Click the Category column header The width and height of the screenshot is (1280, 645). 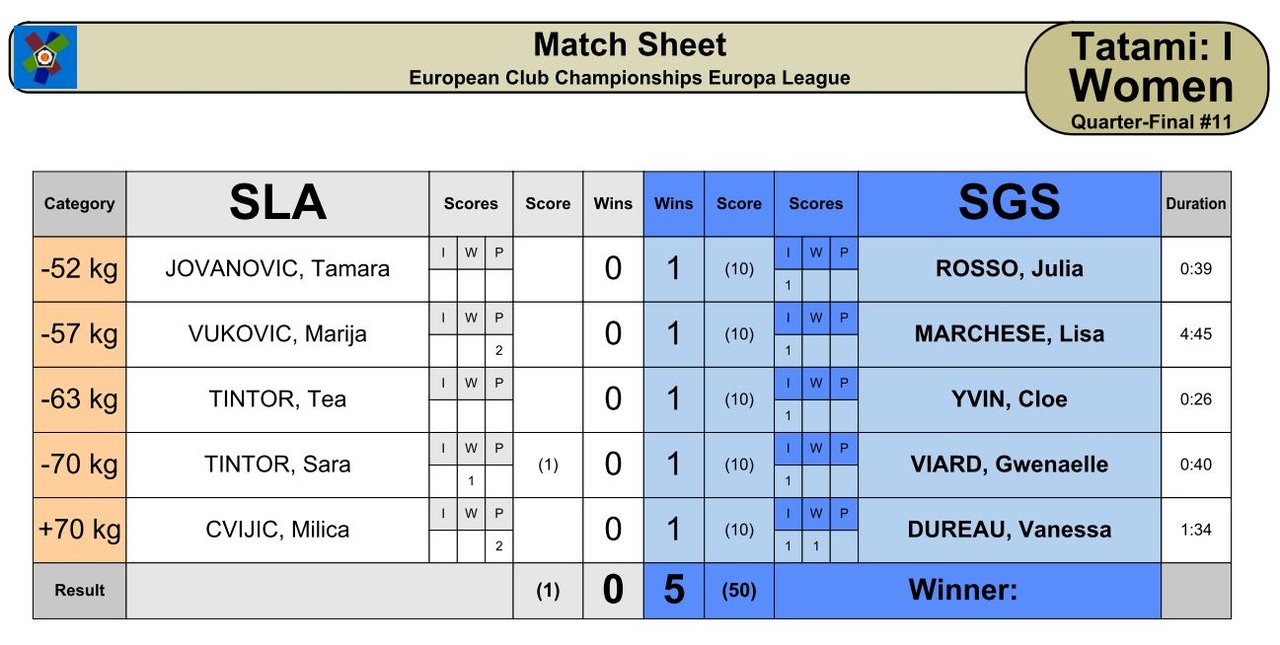(x=79, y=203)
